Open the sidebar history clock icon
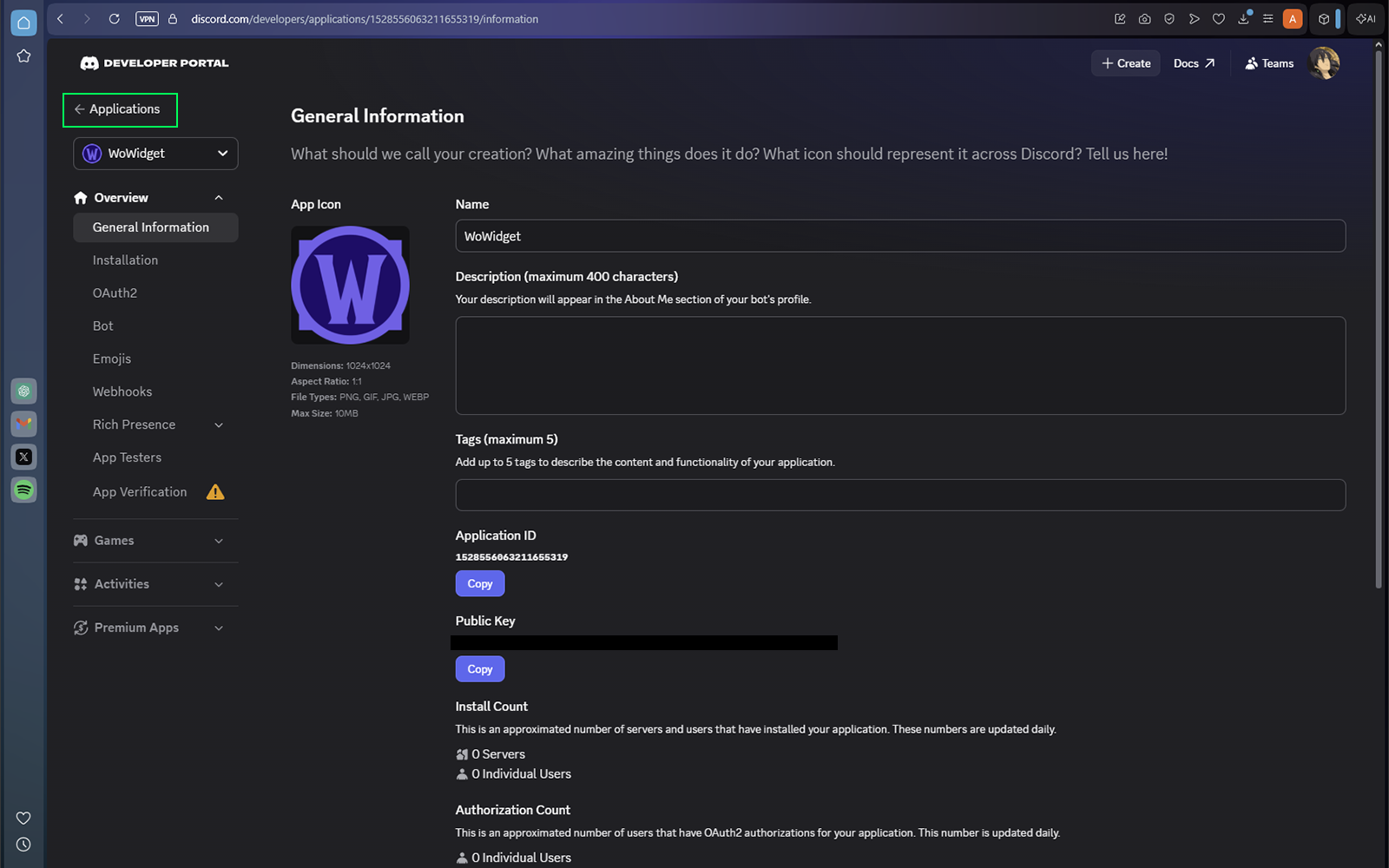This screenshot has width=1389, height=868. click(23, 845)
